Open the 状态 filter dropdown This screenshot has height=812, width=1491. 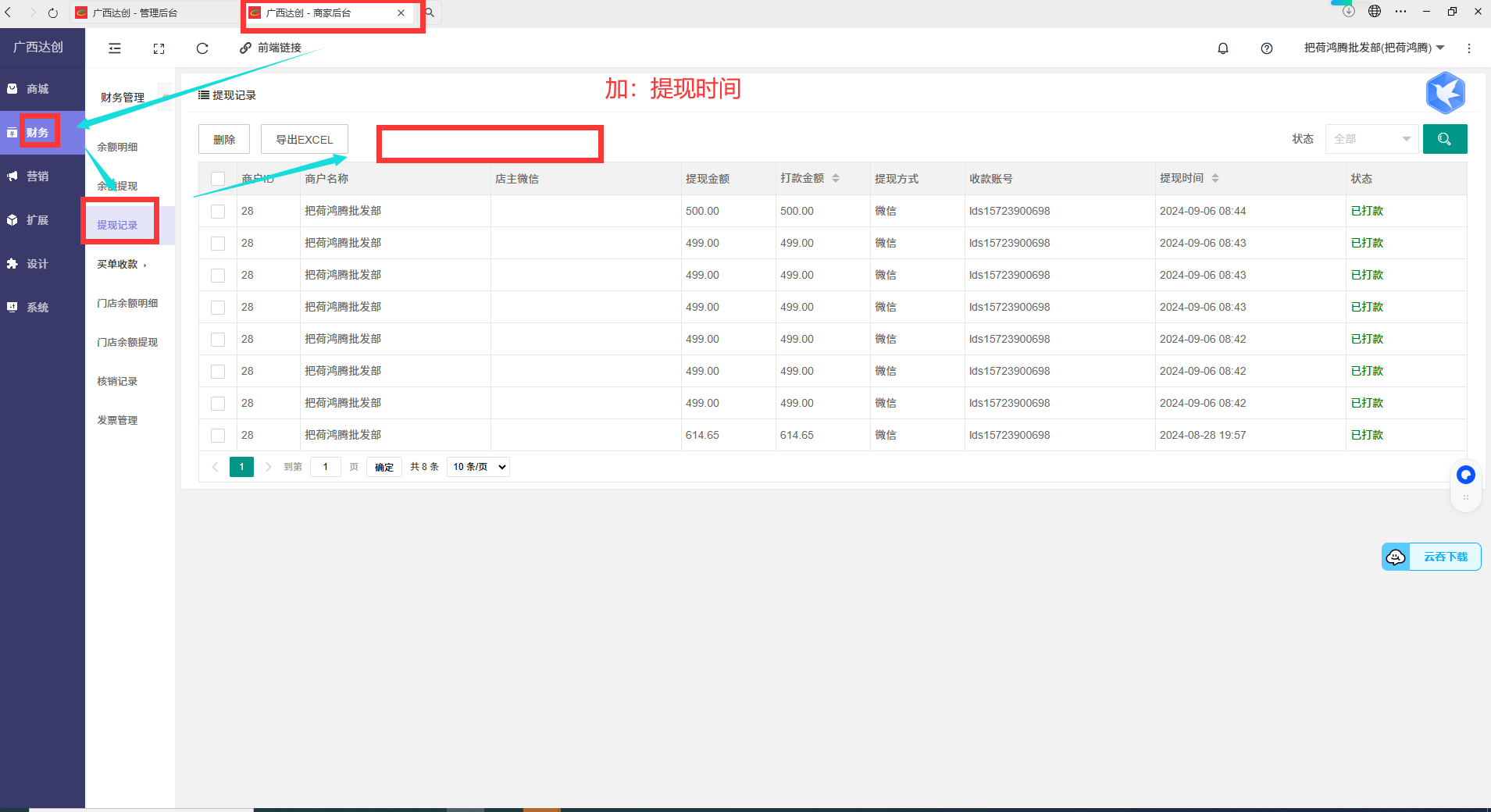point(1371,139)
